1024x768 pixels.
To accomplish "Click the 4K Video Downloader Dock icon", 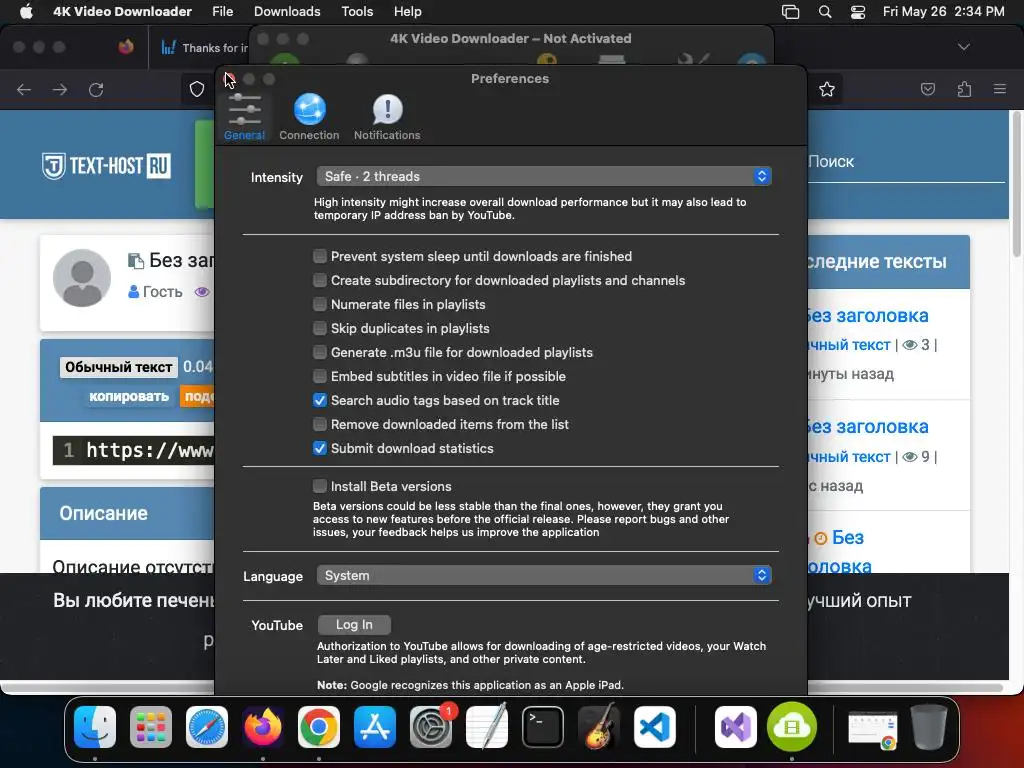I will [x=792, y=727].
